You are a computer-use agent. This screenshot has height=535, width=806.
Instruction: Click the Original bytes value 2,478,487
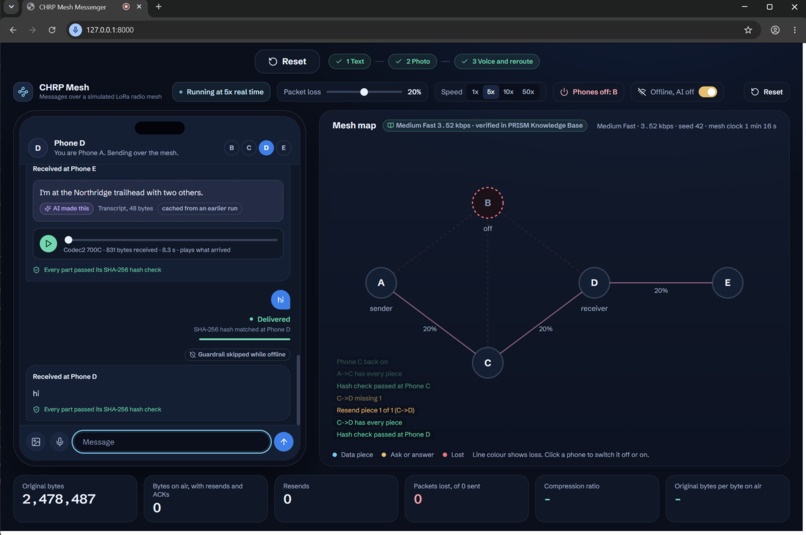pyautogui.click(x=59, y=499)
